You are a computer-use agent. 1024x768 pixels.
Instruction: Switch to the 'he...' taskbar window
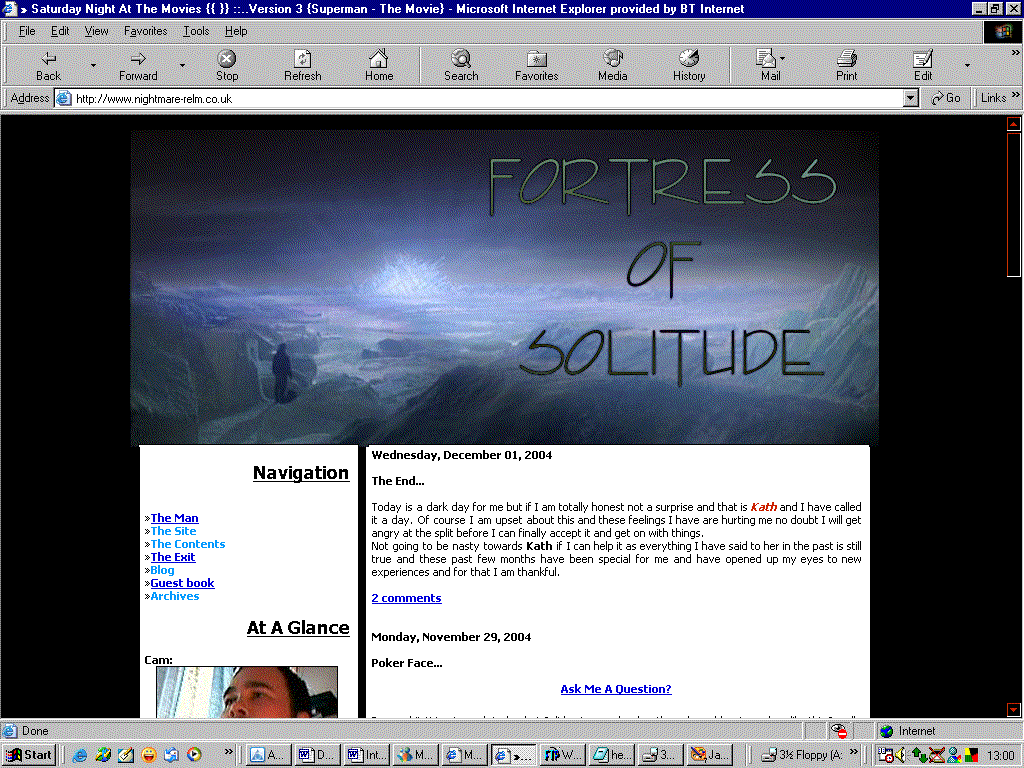pos(611,755)
